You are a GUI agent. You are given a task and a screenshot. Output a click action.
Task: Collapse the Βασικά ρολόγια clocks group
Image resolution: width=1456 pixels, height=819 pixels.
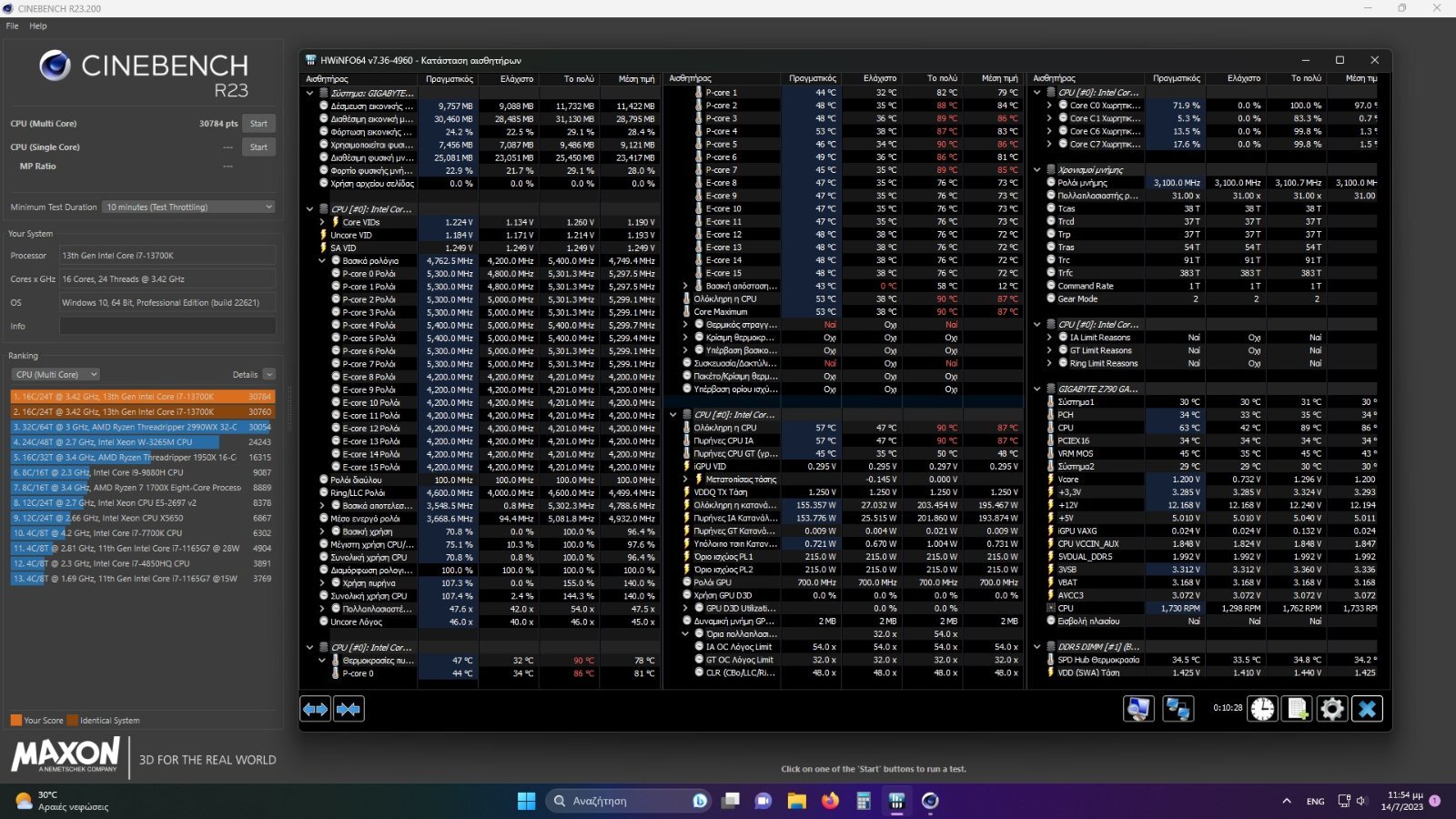[x=322, y=260]
